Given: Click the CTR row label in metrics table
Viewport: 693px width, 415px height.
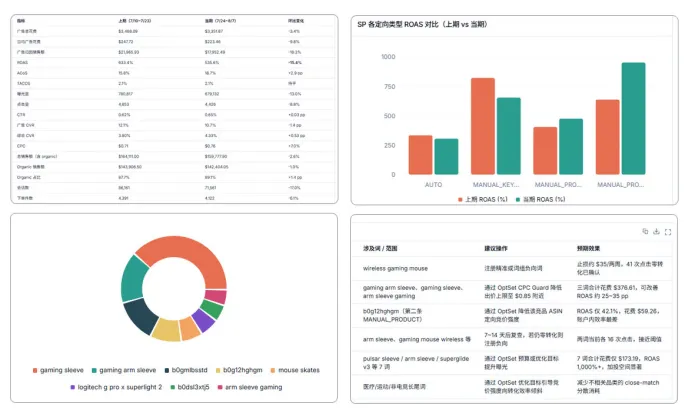Looking at the screenshot, I should [21, 114].
